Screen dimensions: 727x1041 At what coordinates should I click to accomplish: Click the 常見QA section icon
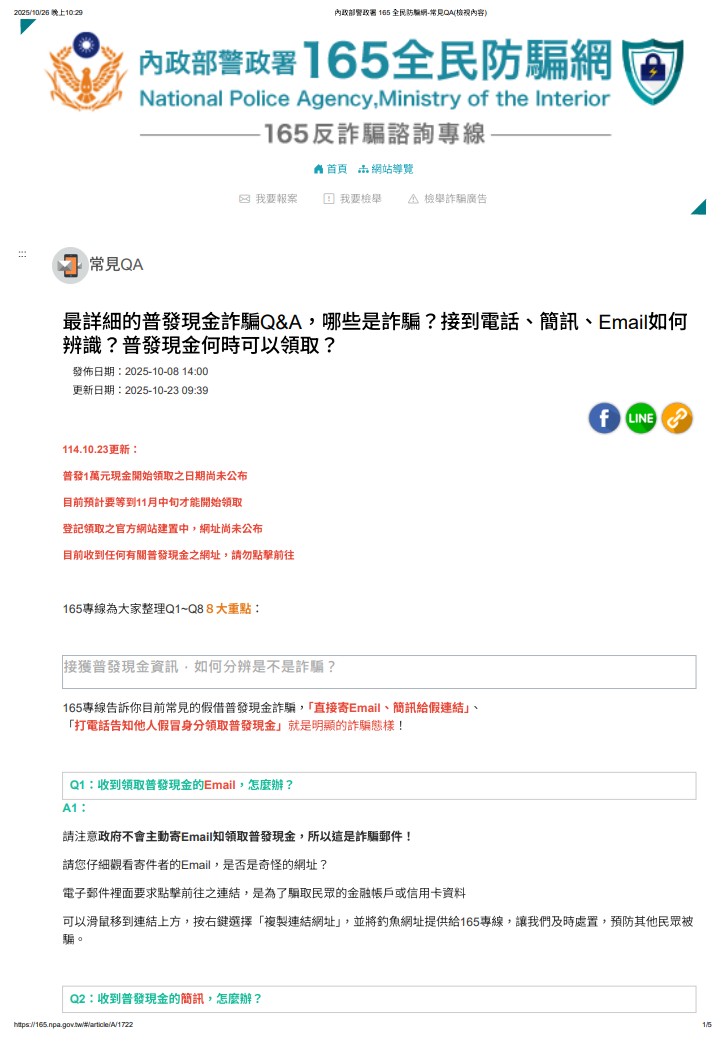click(x=70, y=266)
